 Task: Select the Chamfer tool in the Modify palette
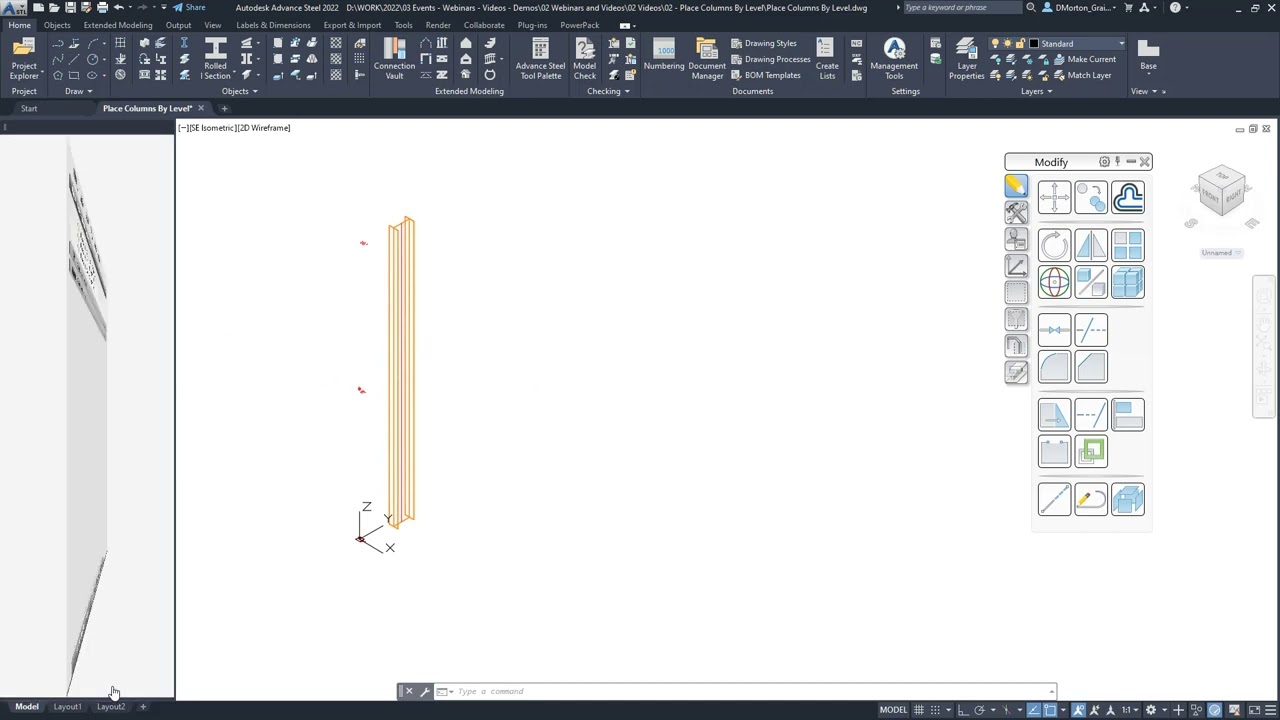click(x=1091, y=367)
